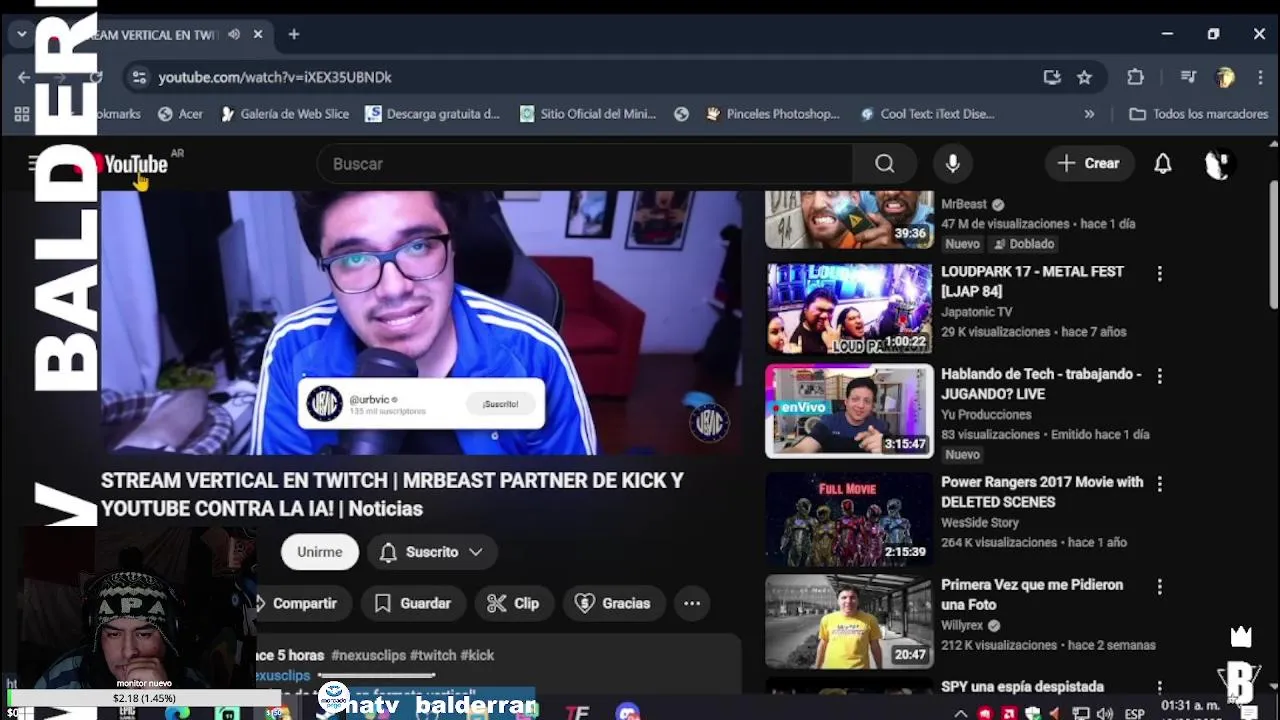This screenshot has width=1280, height=720.
Task: Show hidden tray icons arrow
Action: click(961, 713)
